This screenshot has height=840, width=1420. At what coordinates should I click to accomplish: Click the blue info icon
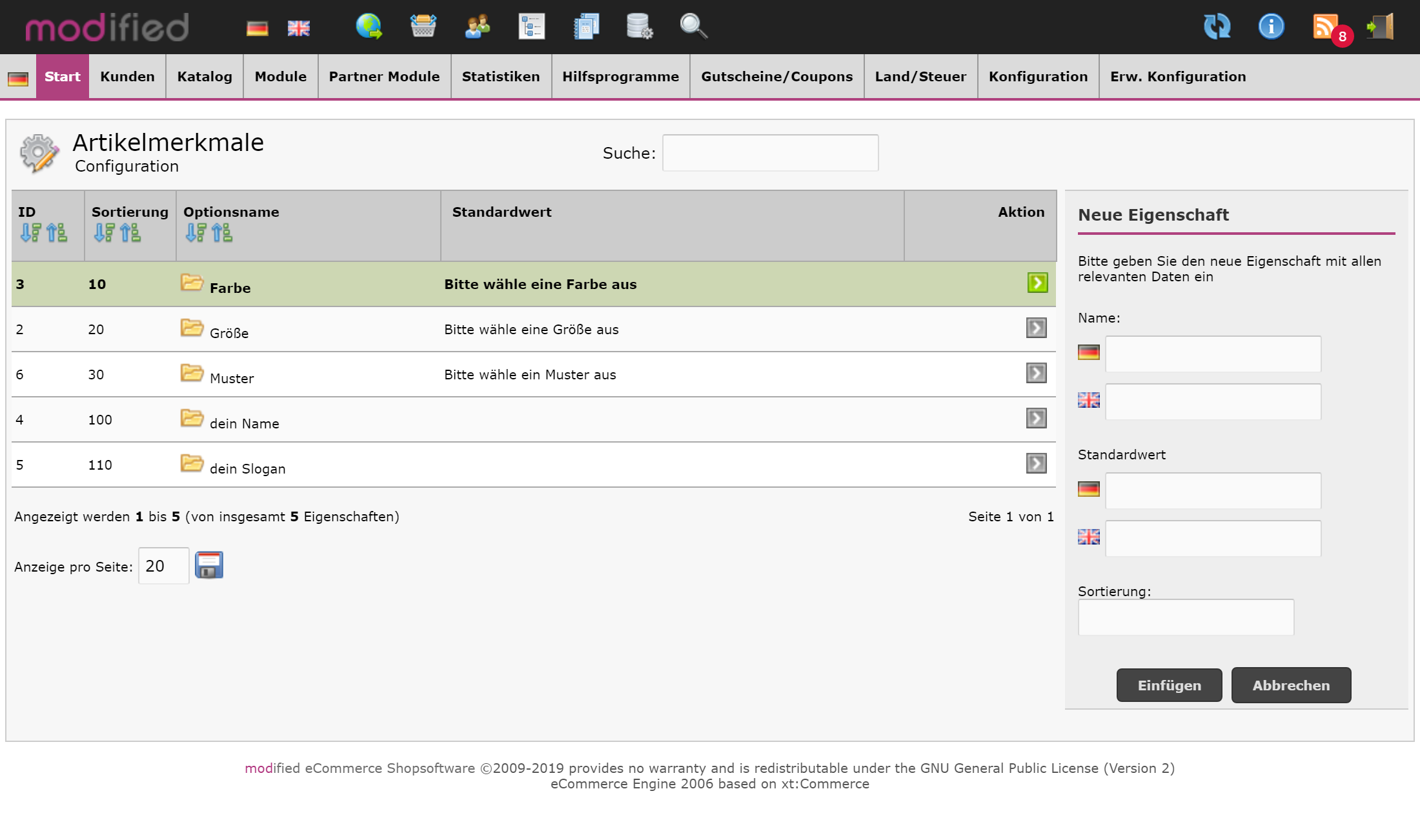click(x=1271, y=27)
